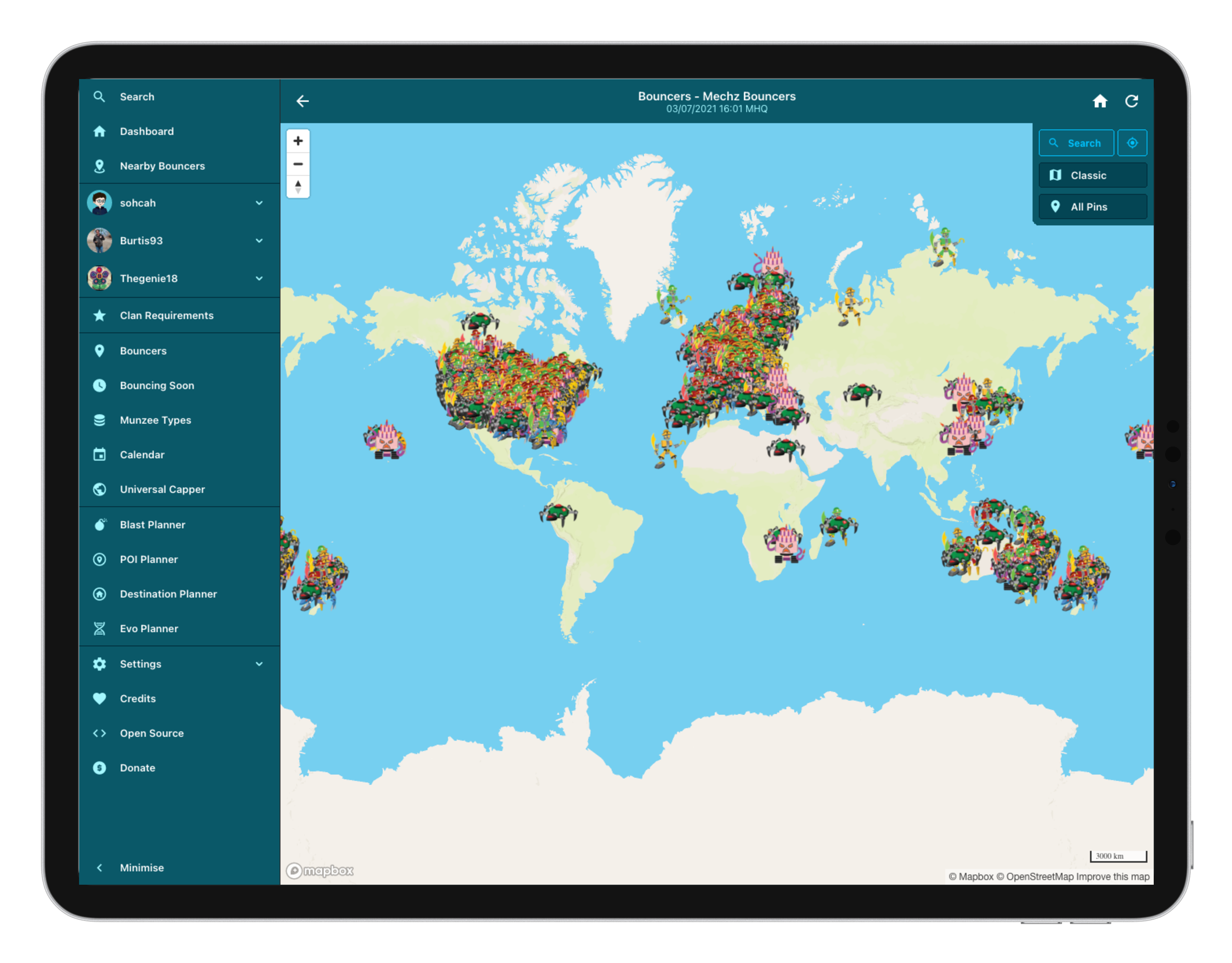Viewport: 1232px width, 963px height.
Task: Switch the Classic map style
Action: pyautogui.click(x=1093, y=175)
